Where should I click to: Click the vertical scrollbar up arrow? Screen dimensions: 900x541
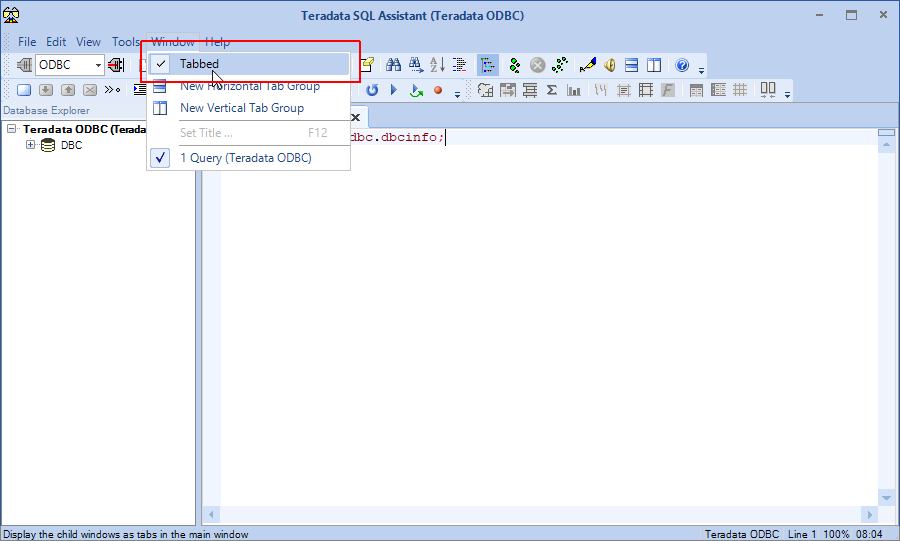(x=886, y=145)
